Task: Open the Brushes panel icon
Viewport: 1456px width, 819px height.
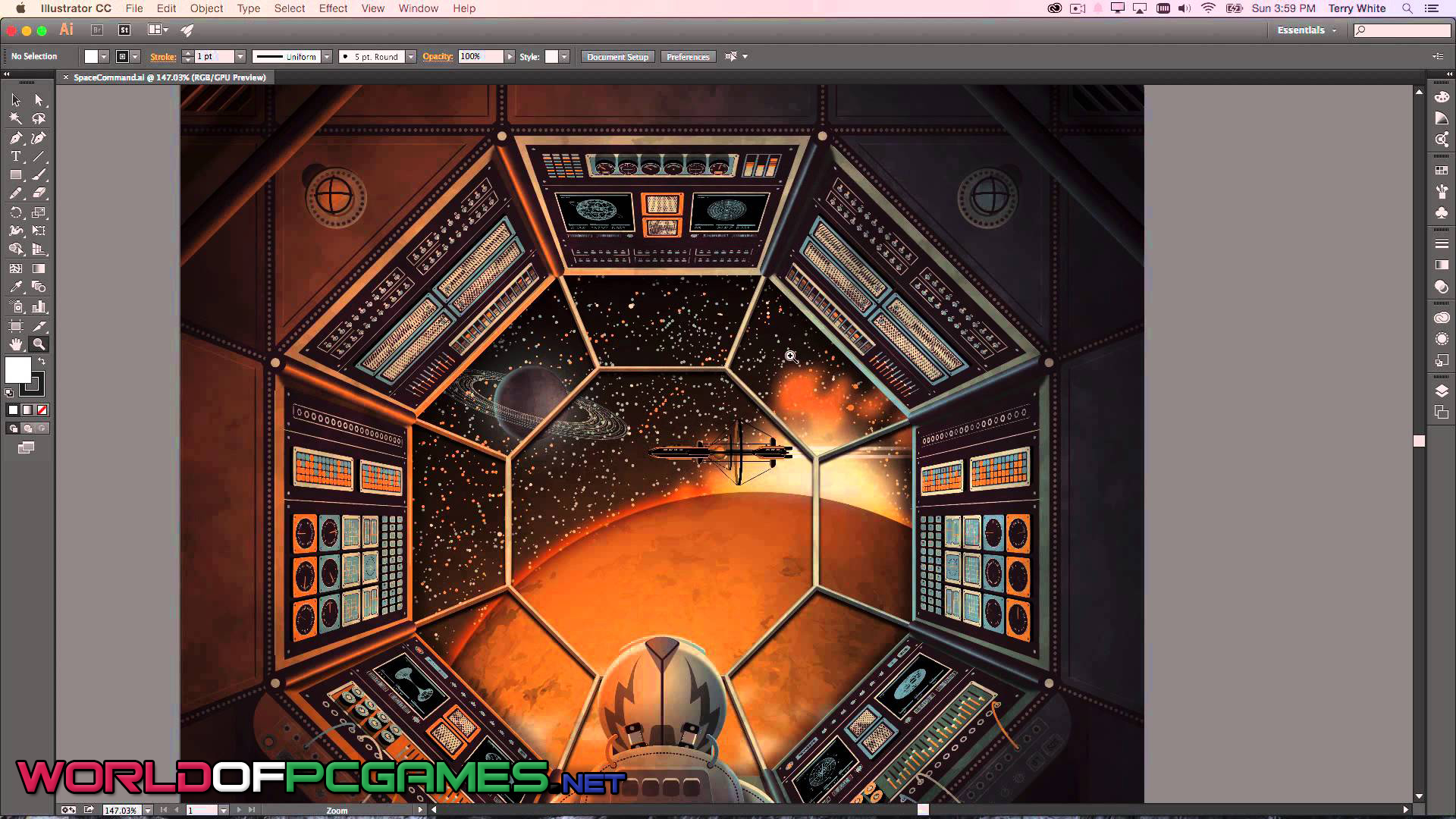Action: (x=1442, y=192)
